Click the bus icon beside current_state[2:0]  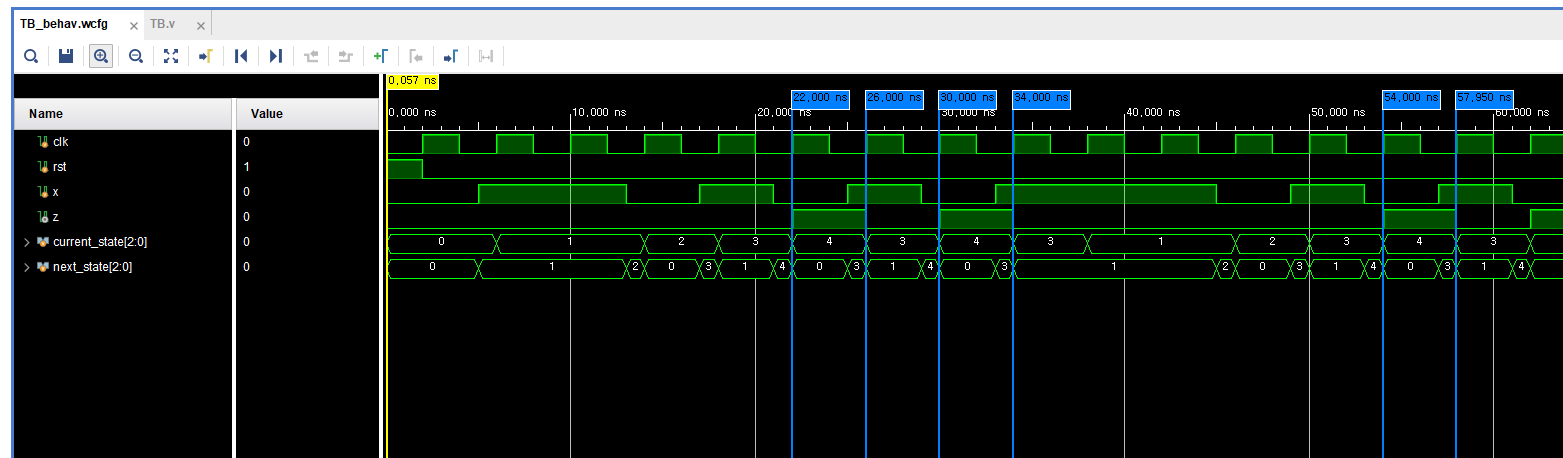click(x=43, y=242)
